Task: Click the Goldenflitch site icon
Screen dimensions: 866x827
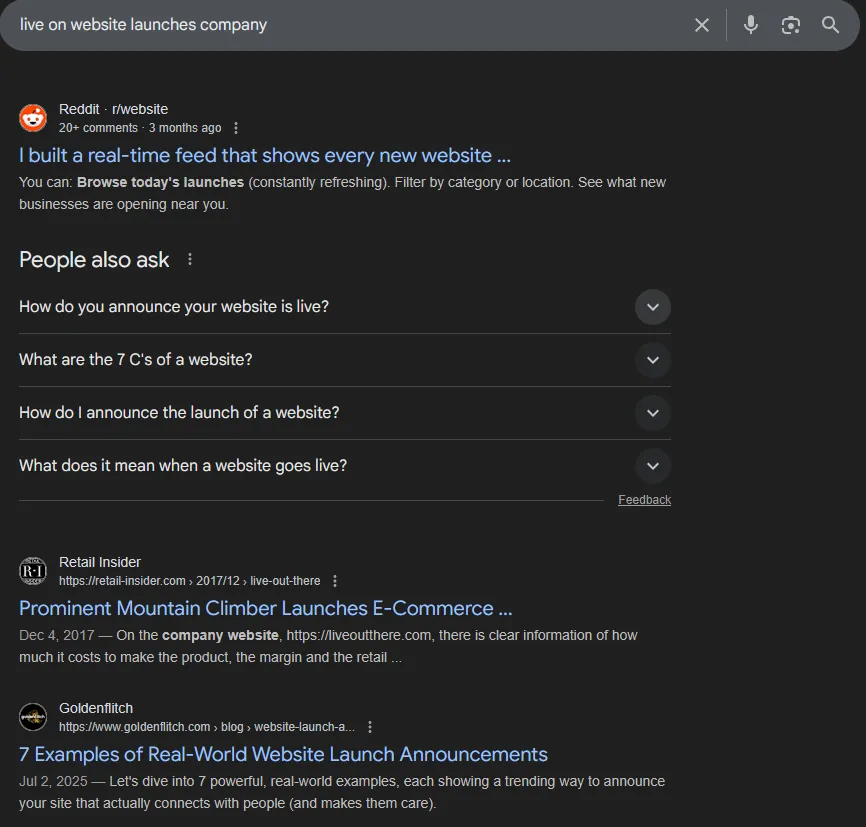Action: (x=33, y=717)
